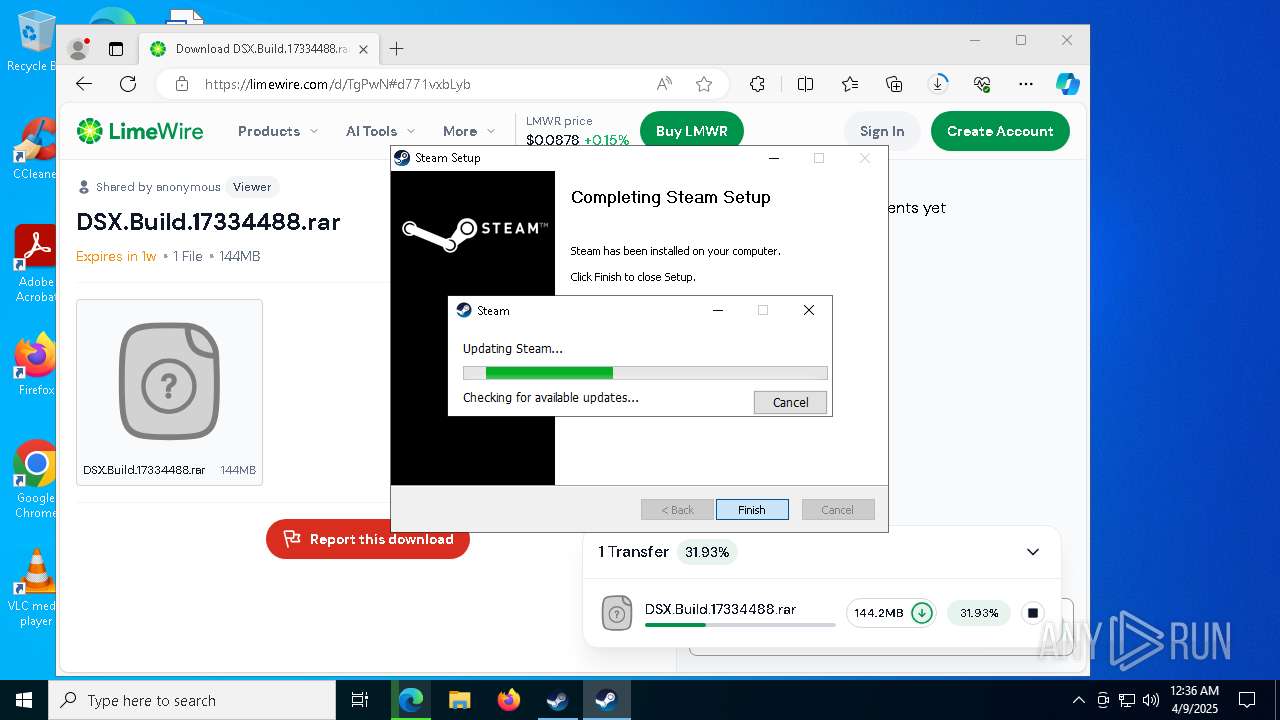Open Adobe Acrobat desktop shortcut
This screenshot has height=720, width=1280.
tap(35, 264)
